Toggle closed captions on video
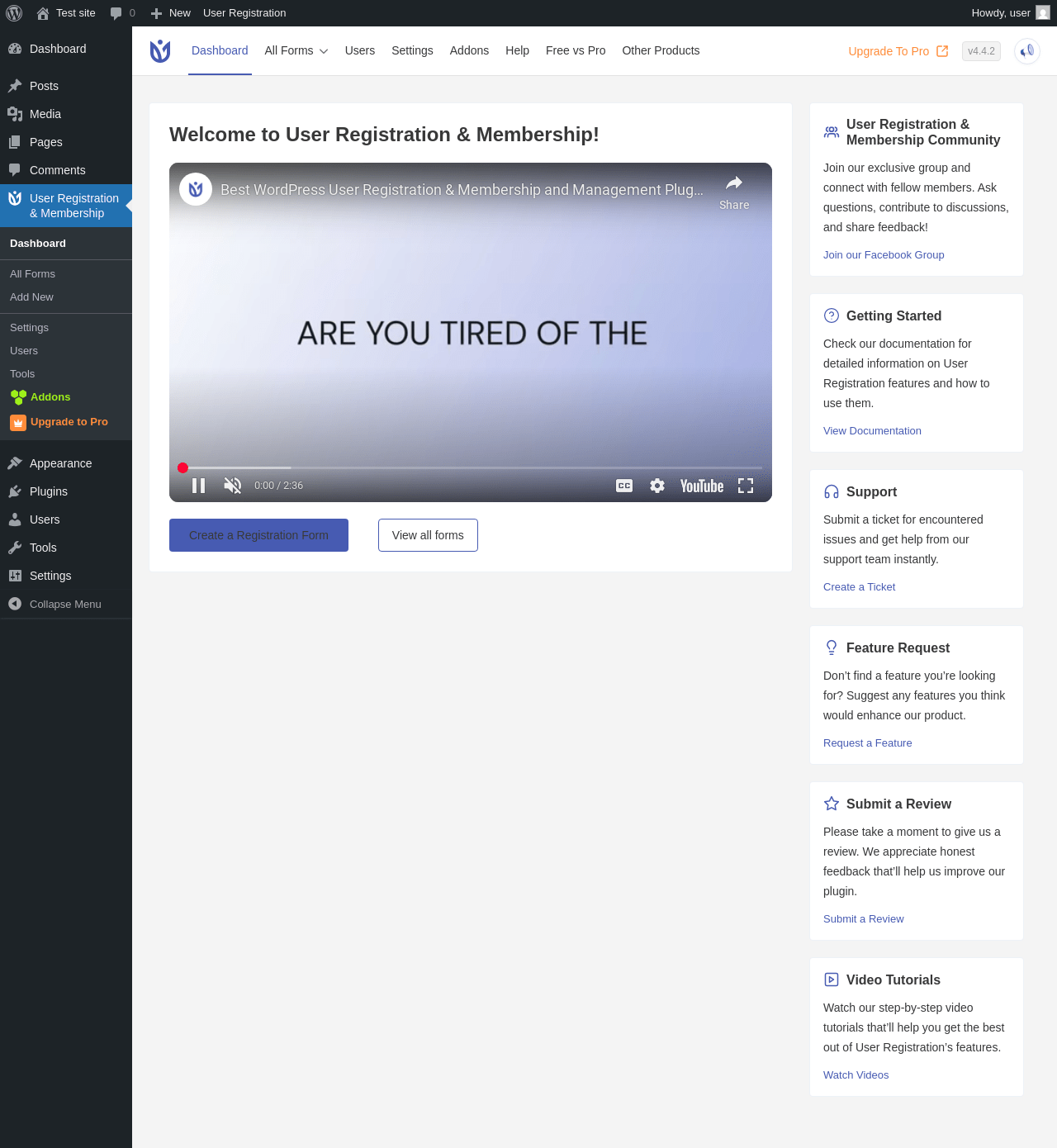The image size is (1057, 1148). click(x=624, y=486)
